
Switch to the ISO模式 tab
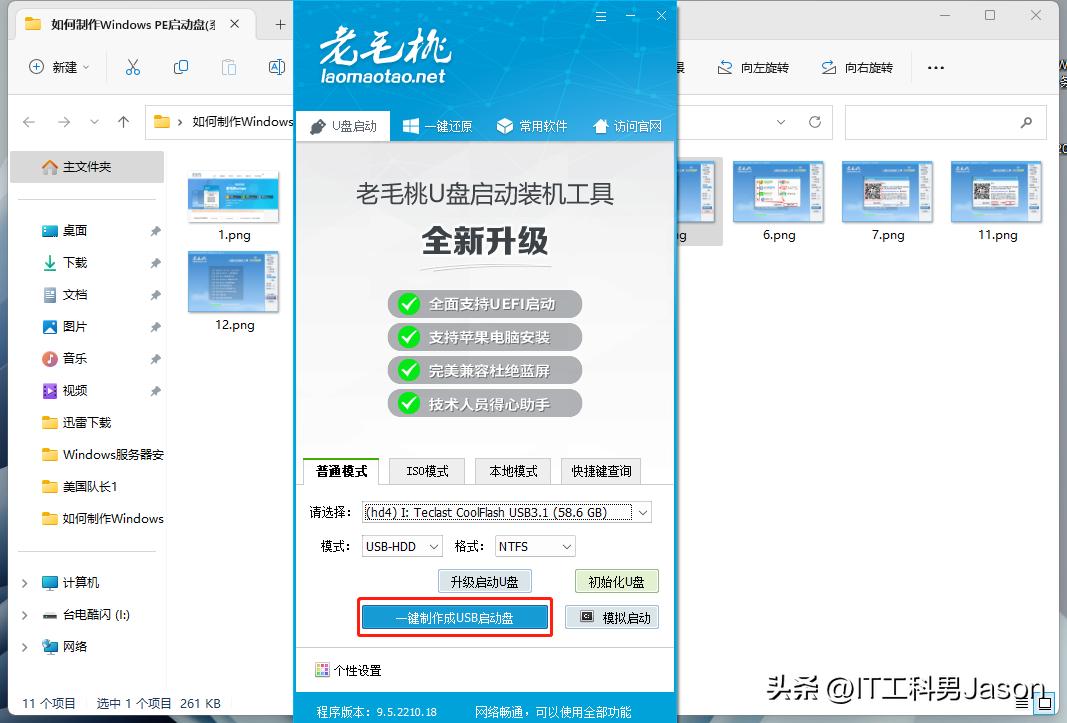(x=426, y=470)
